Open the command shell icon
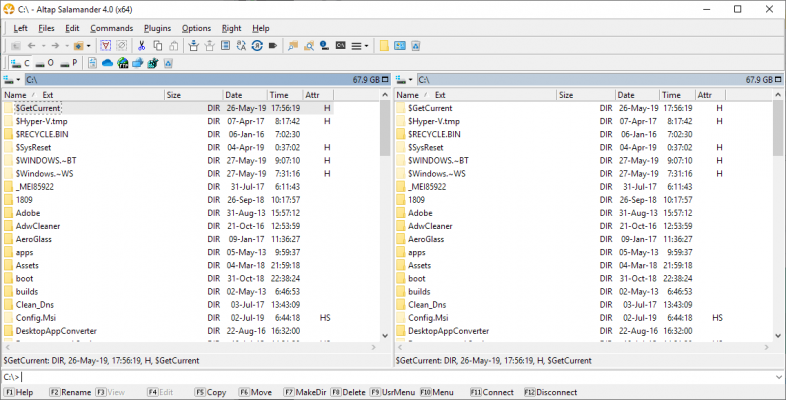Image resolution: width=786 pixels, height=400 pixels. click(340, 46)
